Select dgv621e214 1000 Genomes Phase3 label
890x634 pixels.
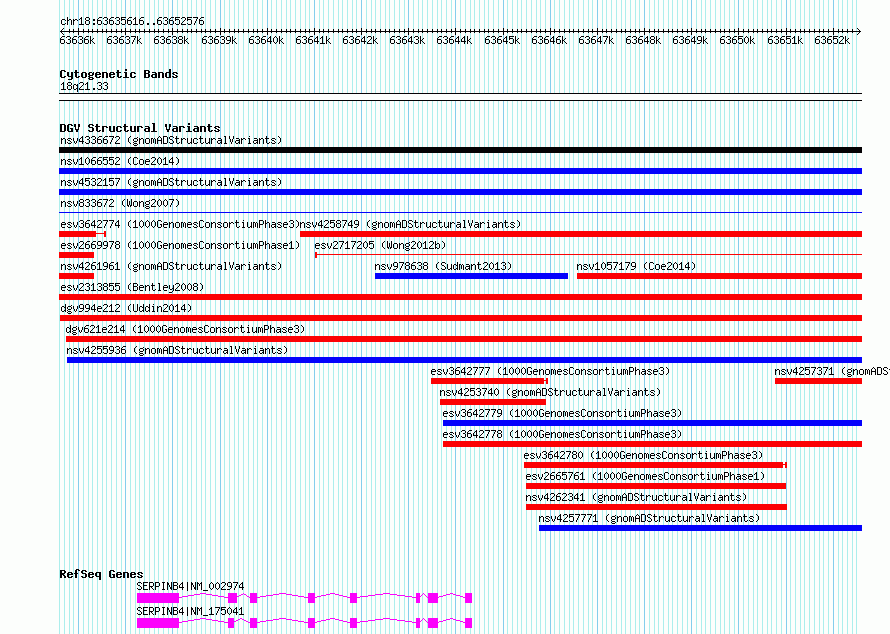click(x=185, y=329)
